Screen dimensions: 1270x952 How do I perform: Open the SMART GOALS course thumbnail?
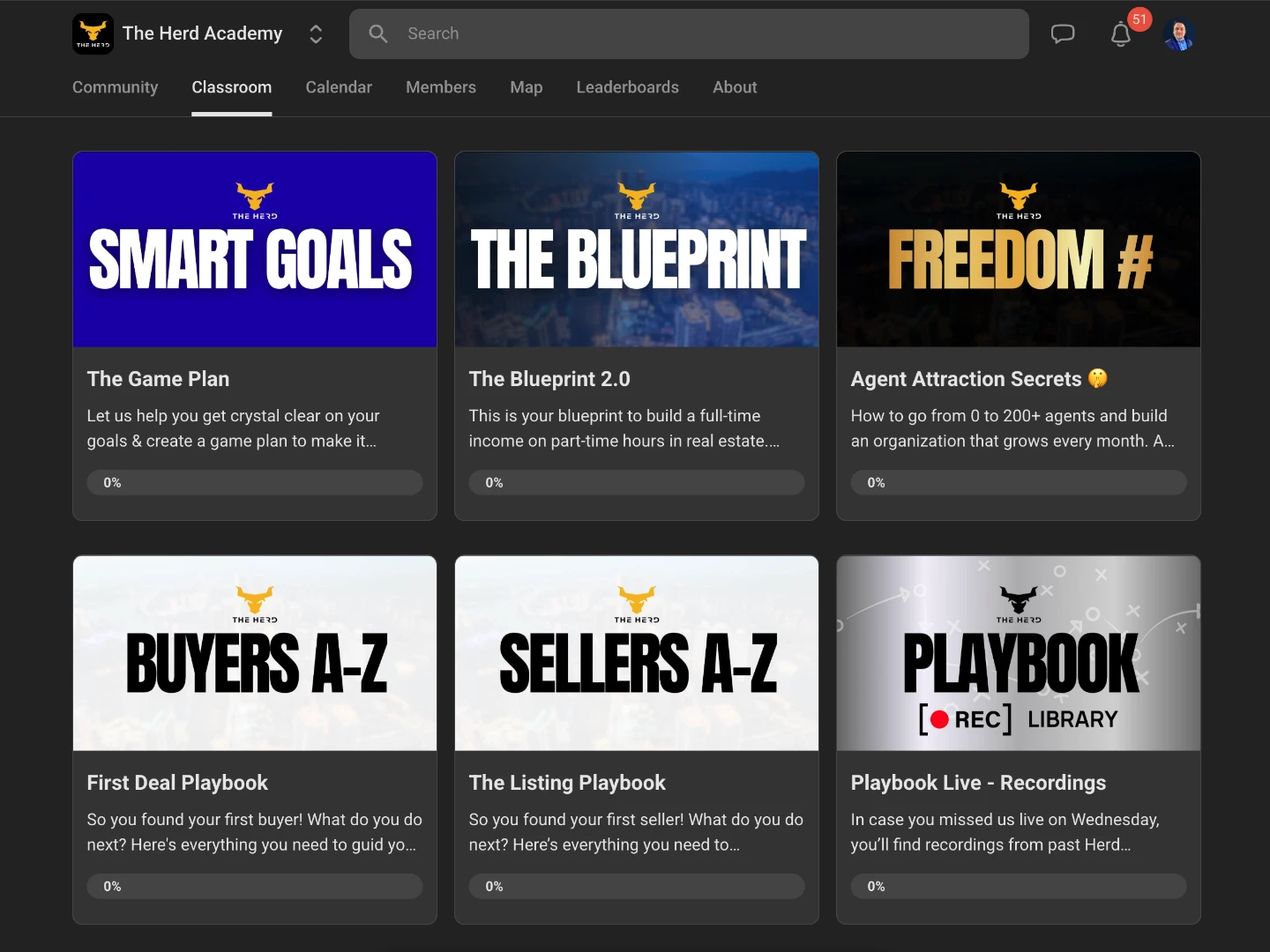click(x=255, y=249)
